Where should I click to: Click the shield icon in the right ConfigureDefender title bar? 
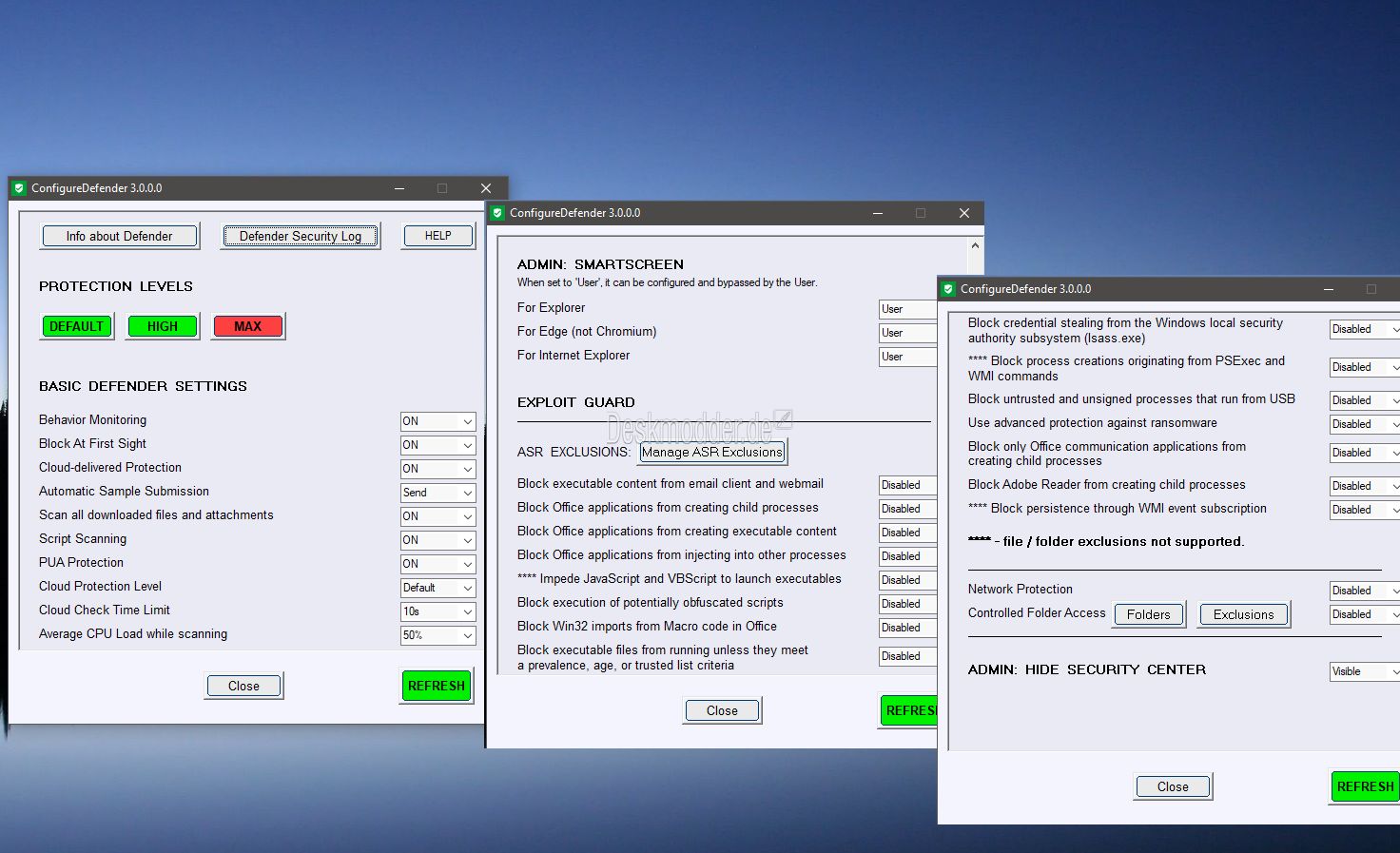click(x=948, y=289)
